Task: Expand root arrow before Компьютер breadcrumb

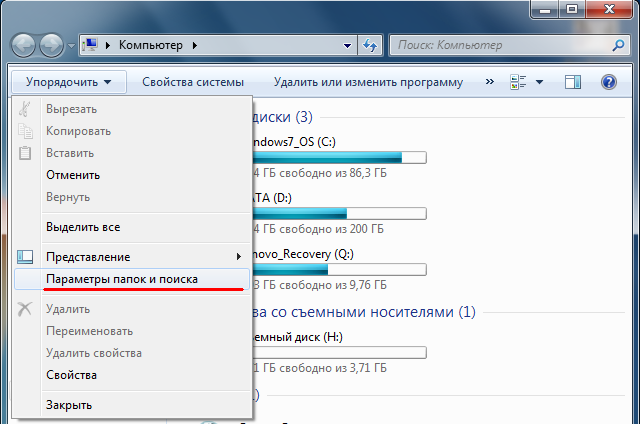Action: [x=108, y=45]
